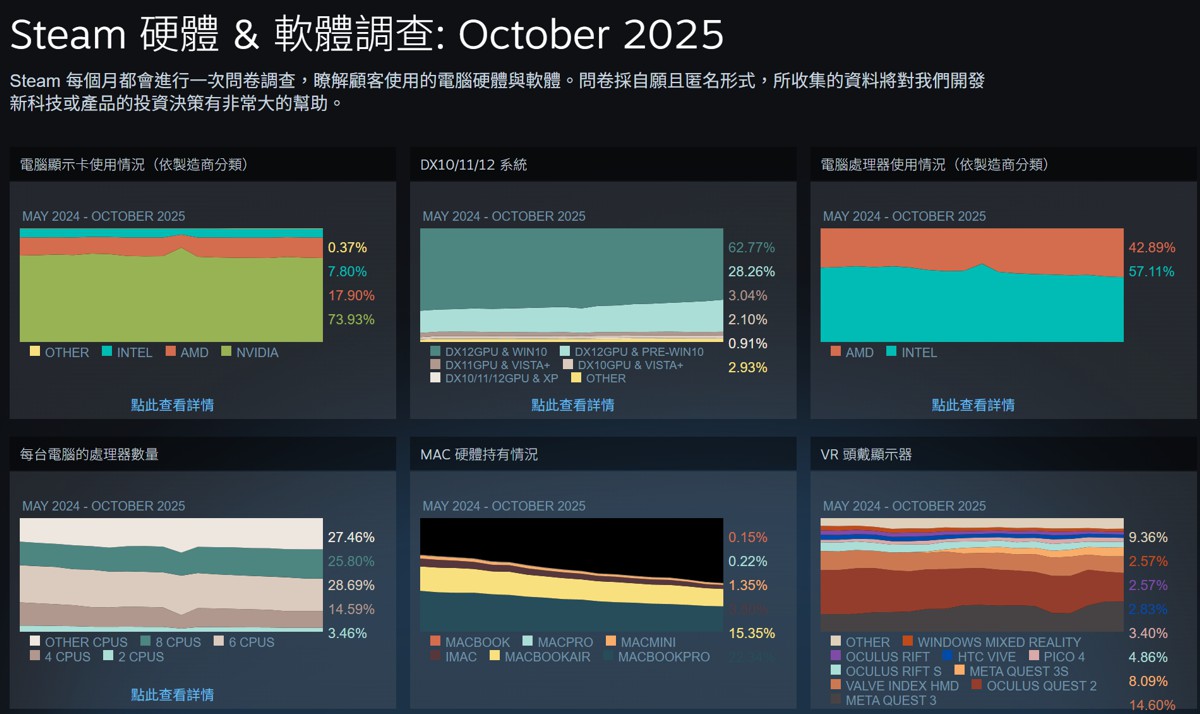Click the HTC VIVE legend swatch
This screenshot has height=714, width=1200.
tap(948, 656)
